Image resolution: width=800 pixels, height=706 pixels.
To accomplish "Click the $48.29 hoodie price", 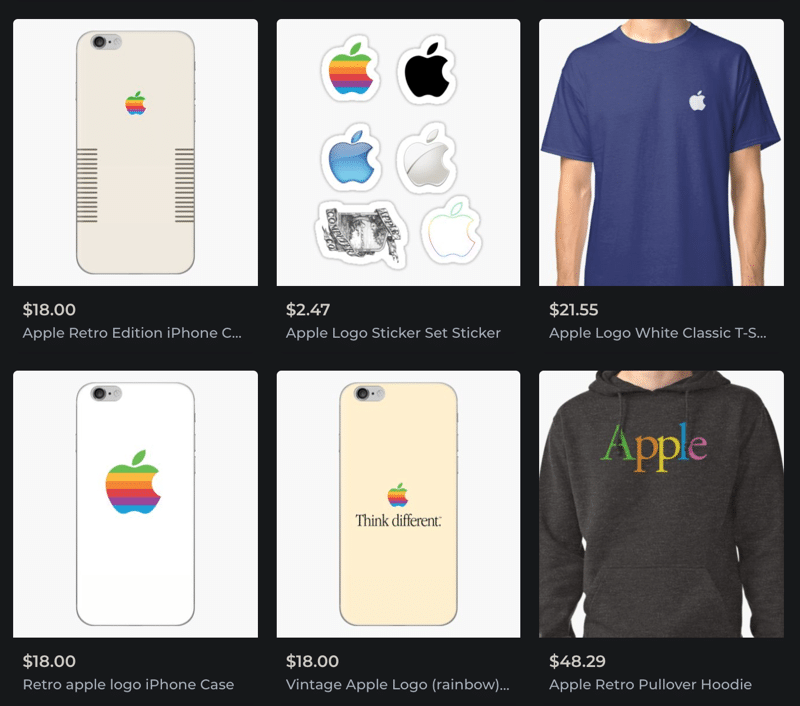I will (577, 661).
